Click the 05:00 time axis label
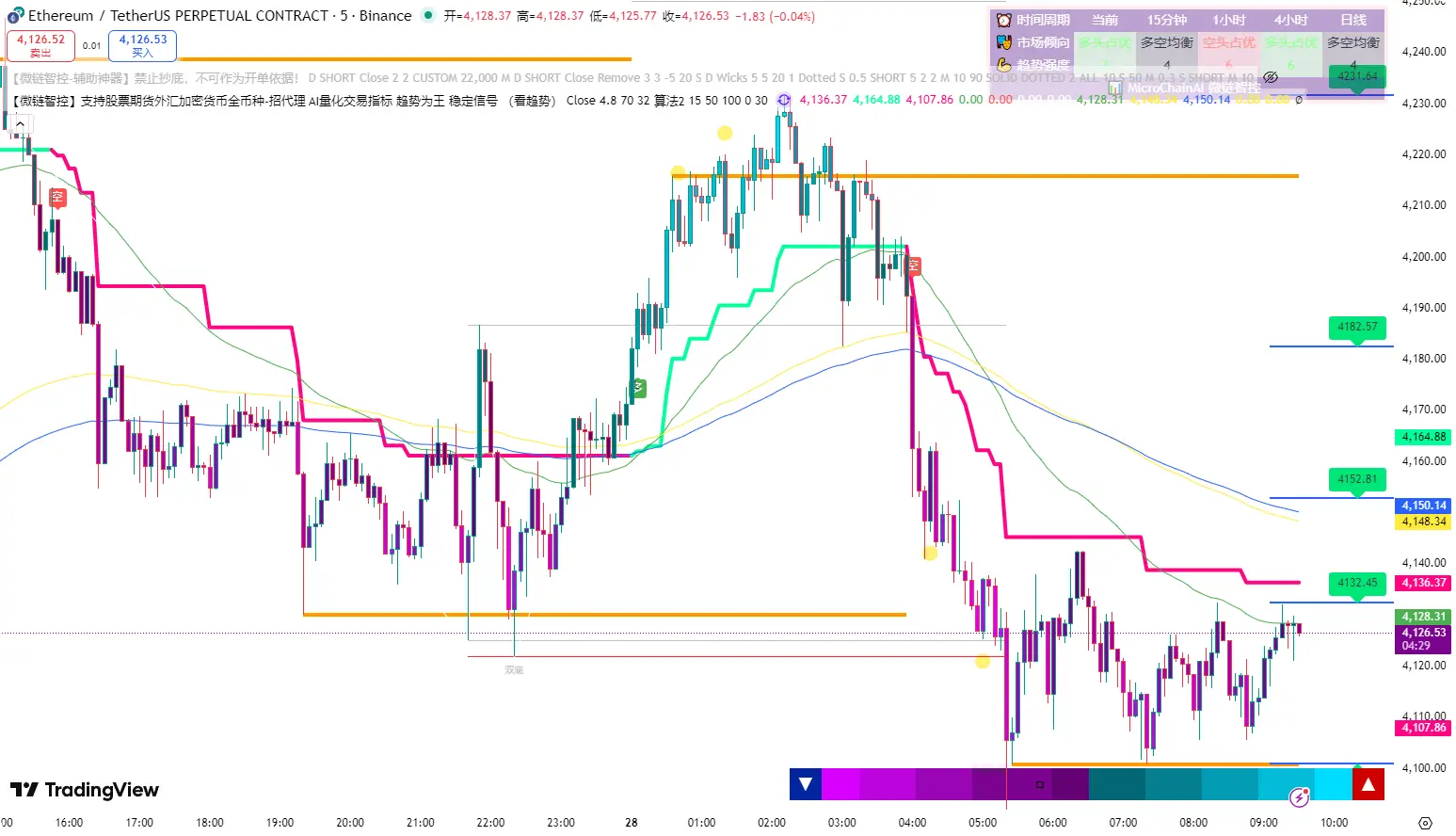Image resolution: width=1456 pixels, height=836 pixels. (x=983, y=822)
